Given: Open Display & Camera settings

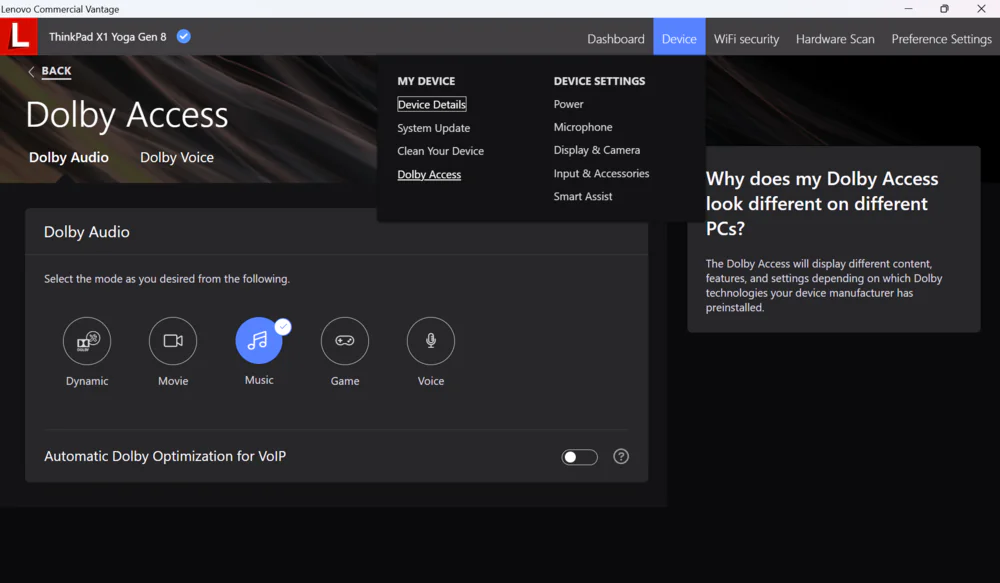Looking at the screenshot, I should point(597,150).
